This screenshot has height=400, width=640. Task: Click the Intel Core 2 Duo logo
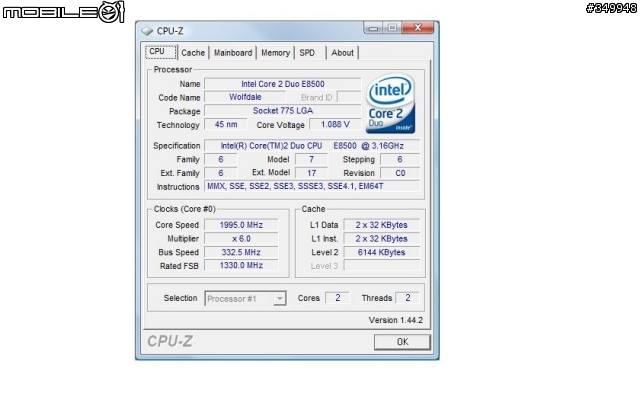point(390,103)
